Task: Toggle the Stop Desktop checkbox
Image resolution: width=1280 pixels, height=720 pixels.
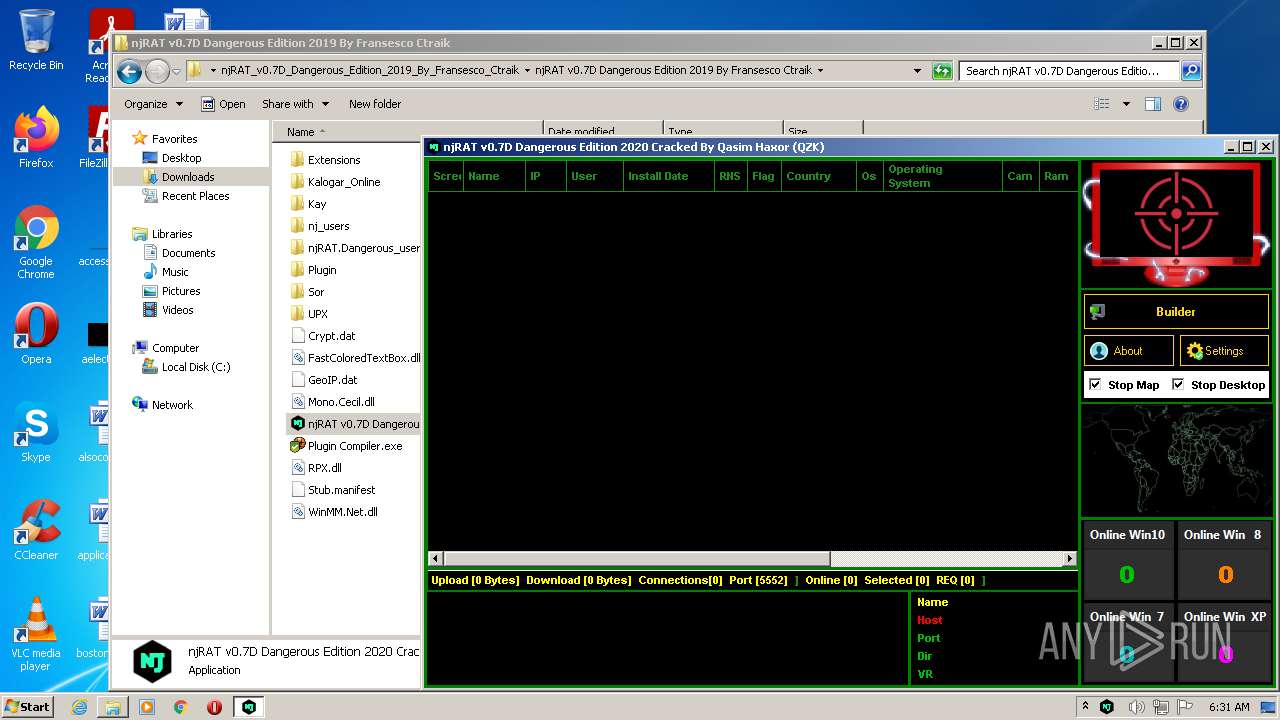Action: [1178, 385]
